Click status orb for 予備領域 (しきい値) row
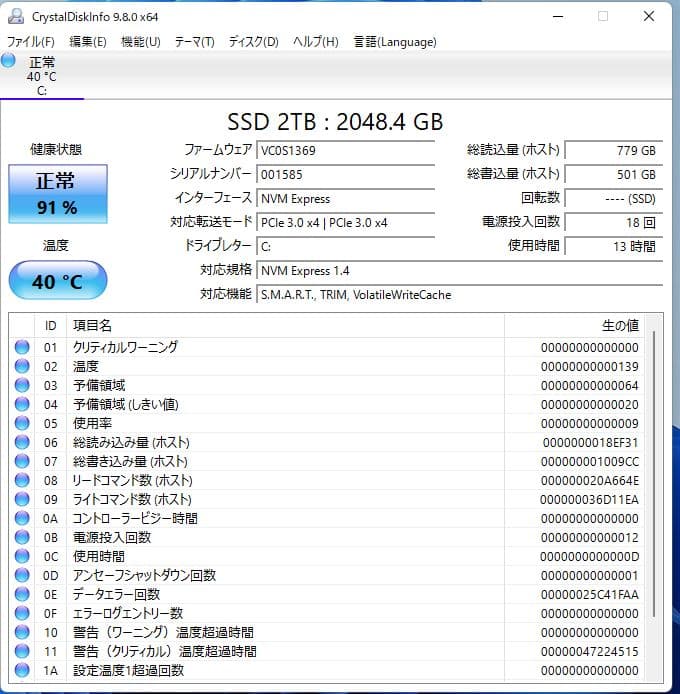 point(22,404)
